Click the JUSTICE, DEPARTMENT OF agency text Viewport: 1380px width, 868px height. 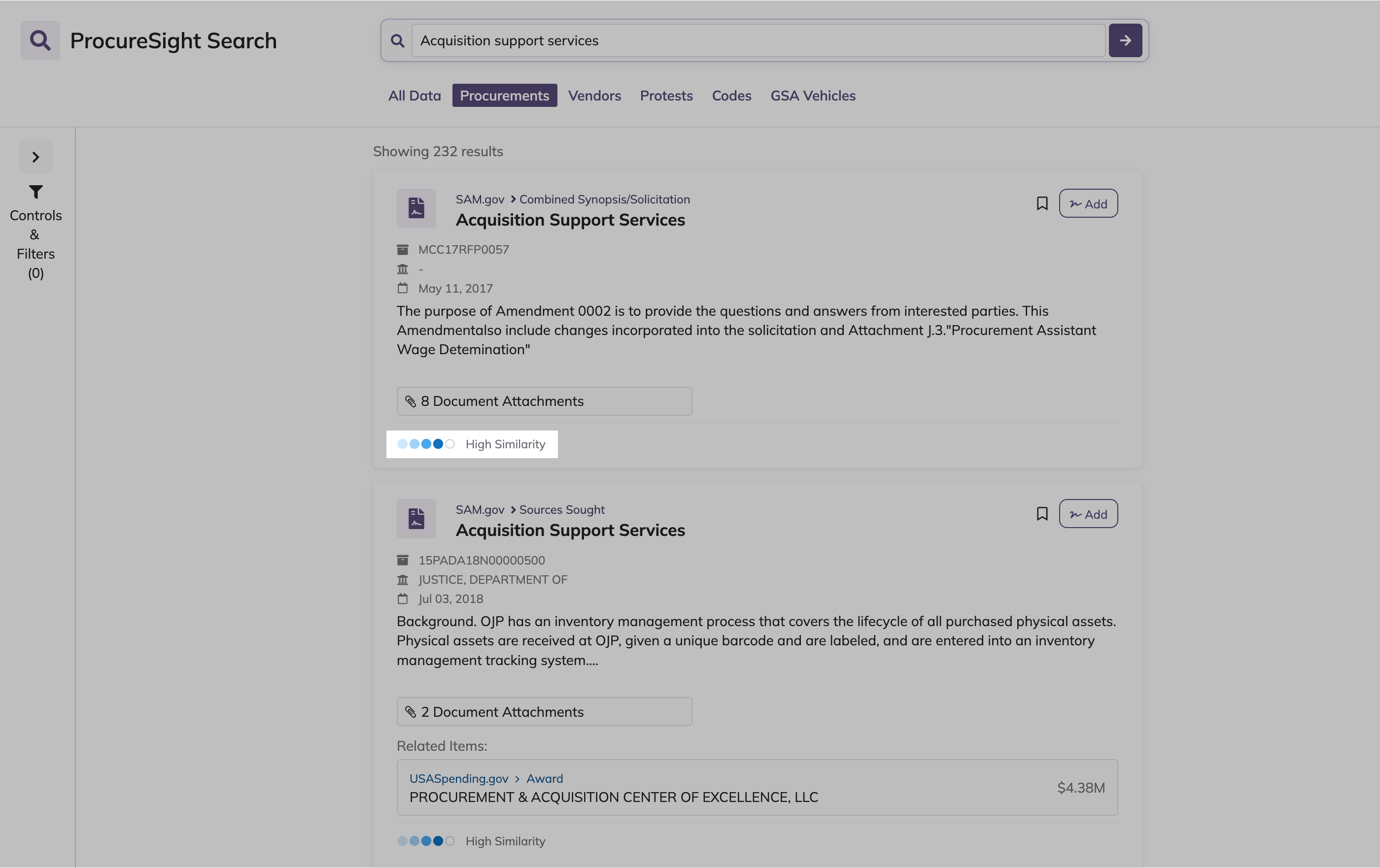(493, 580)
